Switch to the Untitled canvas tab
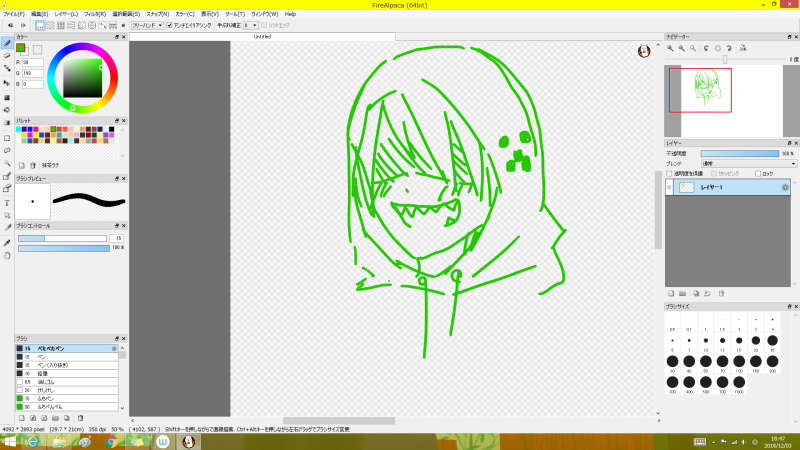Viewport: 800px width, 450px height. tap(262, 37)
